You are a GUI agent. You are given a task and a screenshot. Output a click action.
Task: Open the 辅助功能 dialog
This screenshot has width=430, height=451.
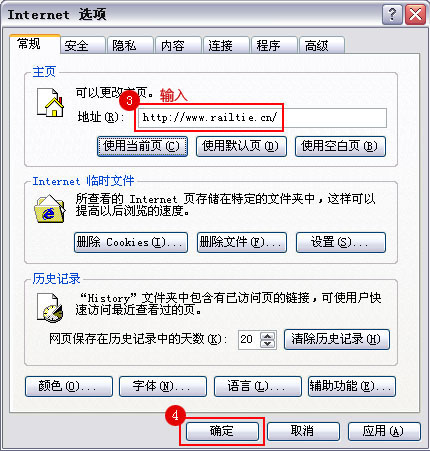[352, 386]
